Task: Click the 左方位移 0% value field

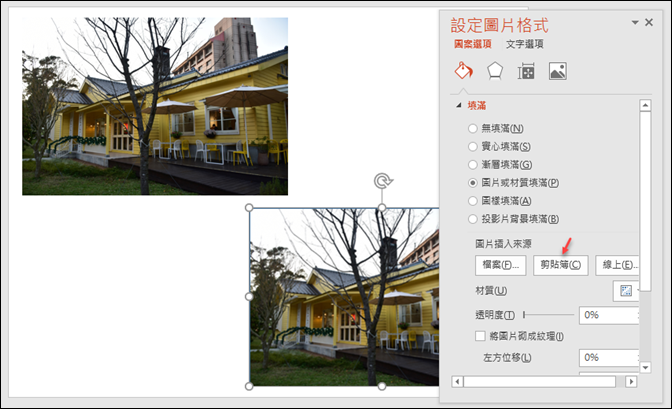Action: tap(609, 358)
